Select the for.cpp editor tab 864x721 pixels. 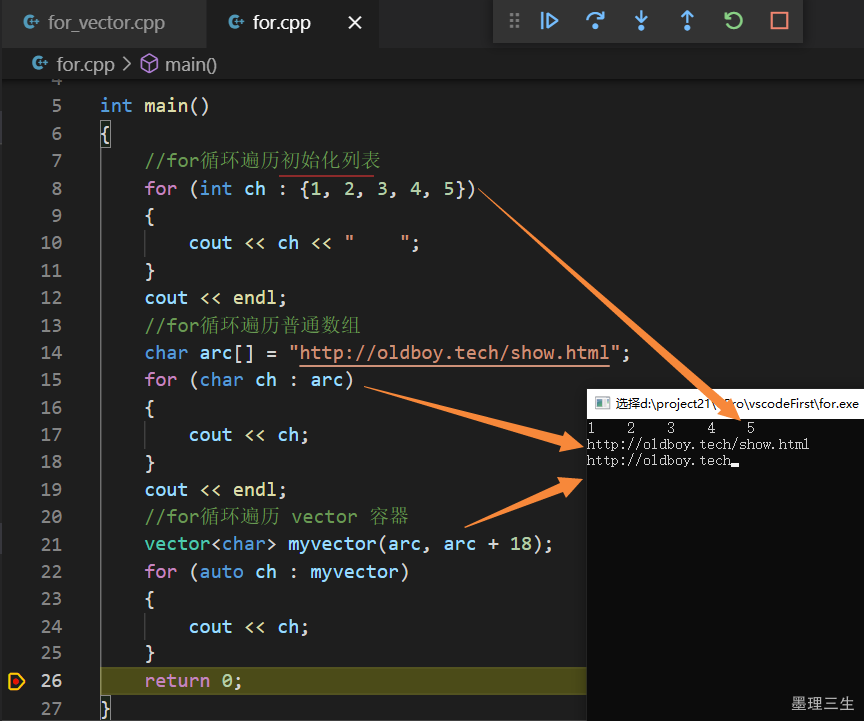tap(281, 23)
